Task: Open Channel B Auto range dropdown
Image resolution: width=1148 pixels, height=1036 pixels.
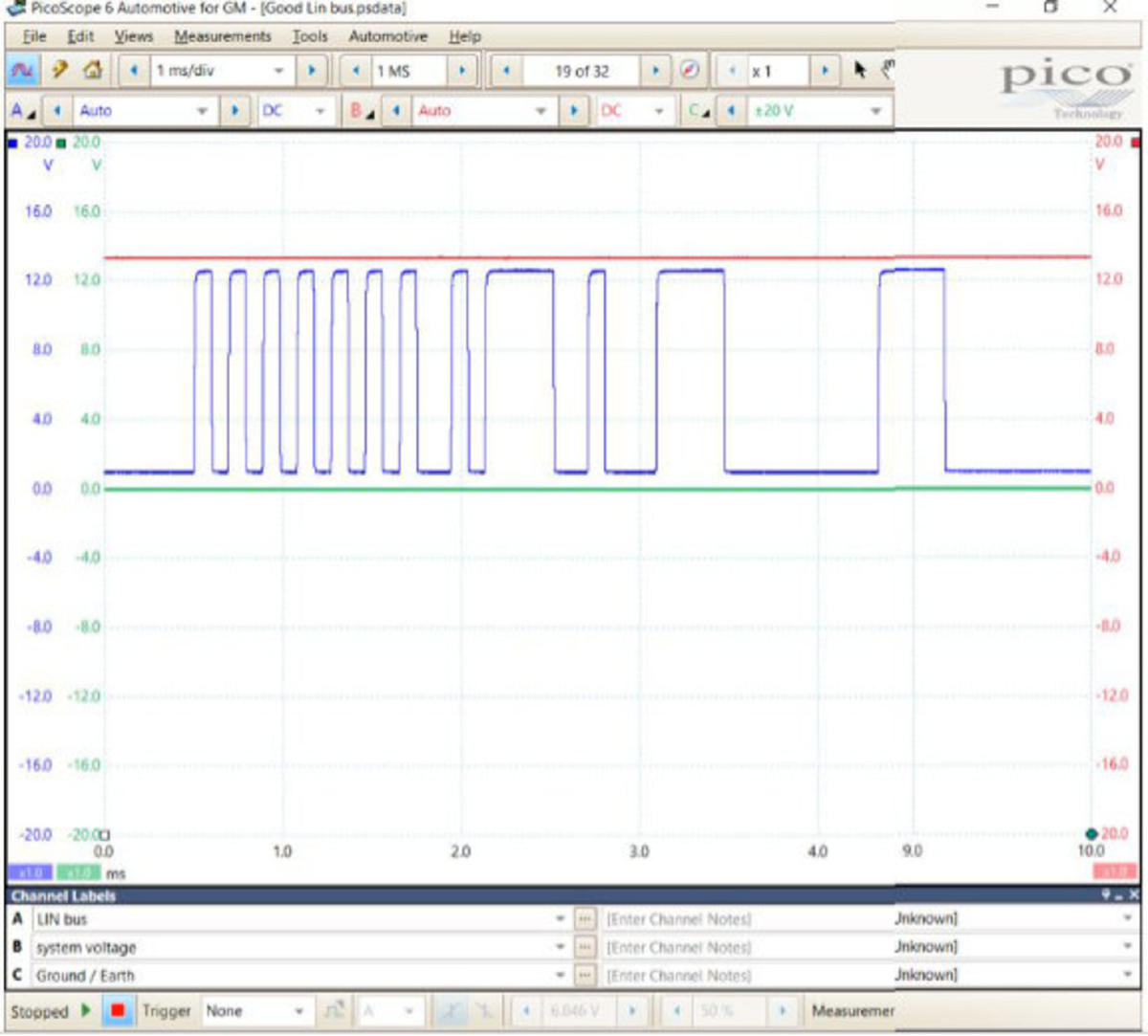Action: pyautogui.click(x=541, y=111)
